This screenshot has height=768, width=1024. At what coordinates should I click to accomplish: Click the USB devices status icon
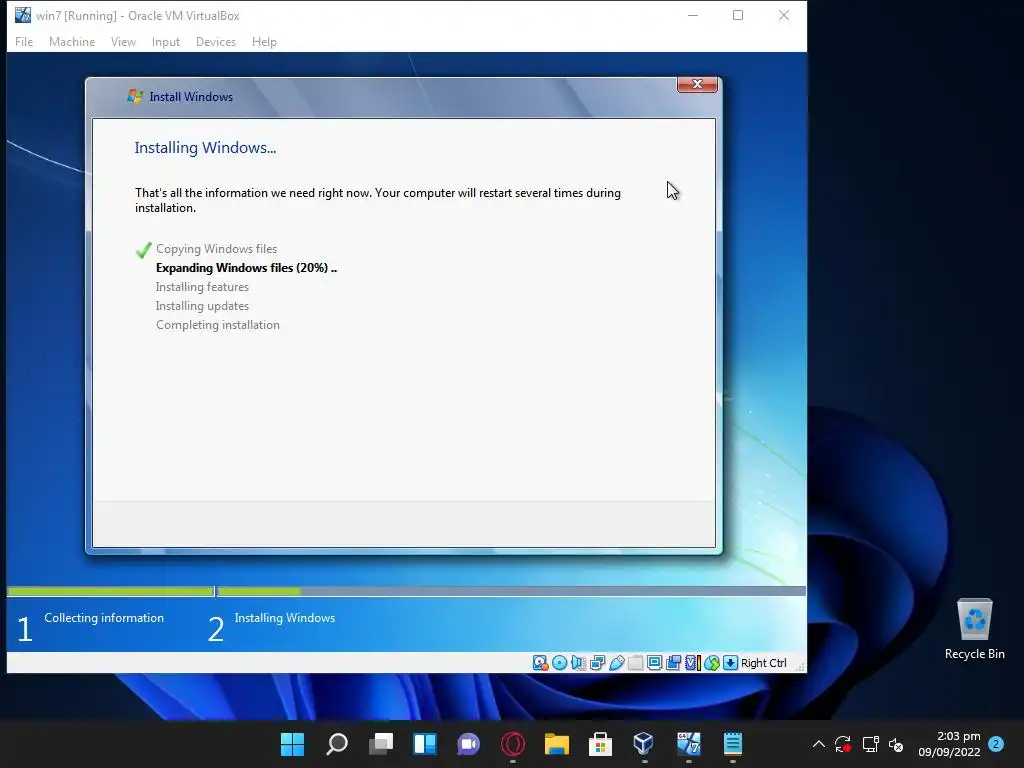click(x=616, y=663)
